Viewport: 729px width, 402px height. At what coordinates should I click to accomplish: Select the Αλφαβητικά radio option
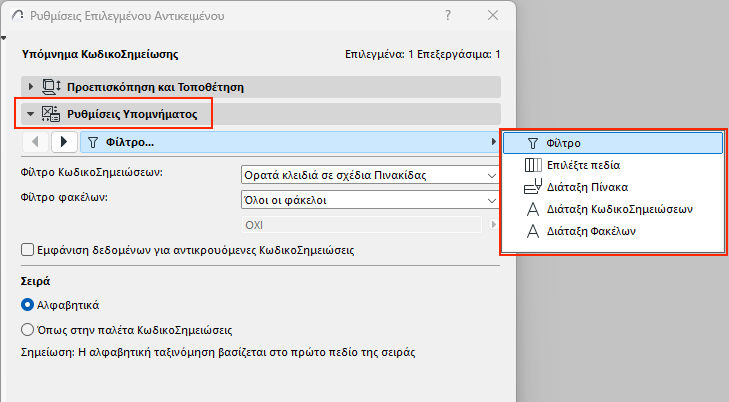click(27, 305)
